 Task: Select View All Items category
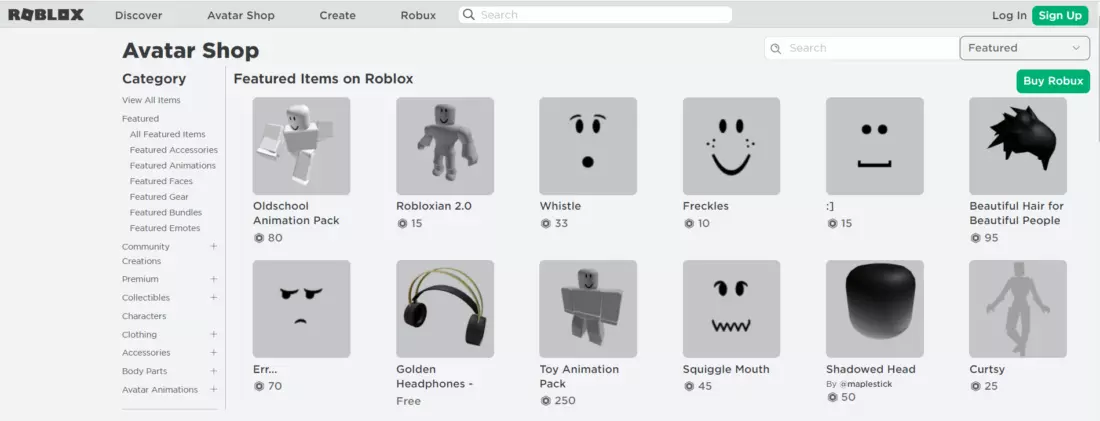[x=151, y=100]
